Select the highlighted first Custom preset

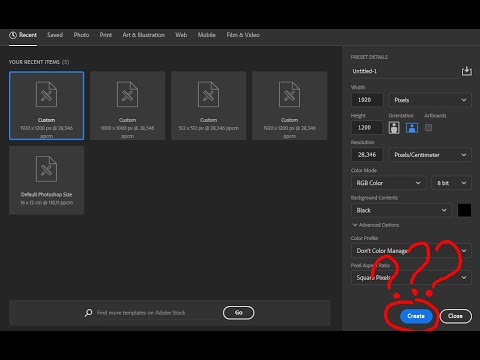[46, 105]
